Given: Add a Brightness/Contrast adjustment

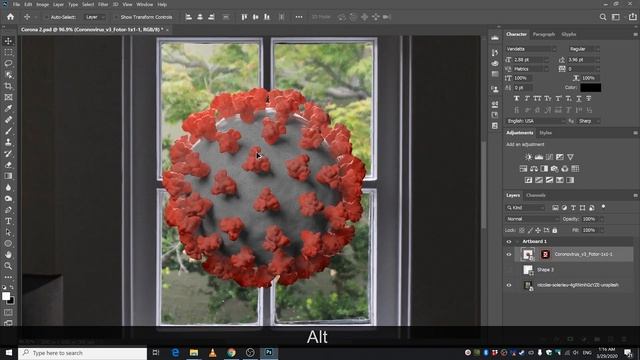Looking at the screenshot, I should click(x=529, y=157).
